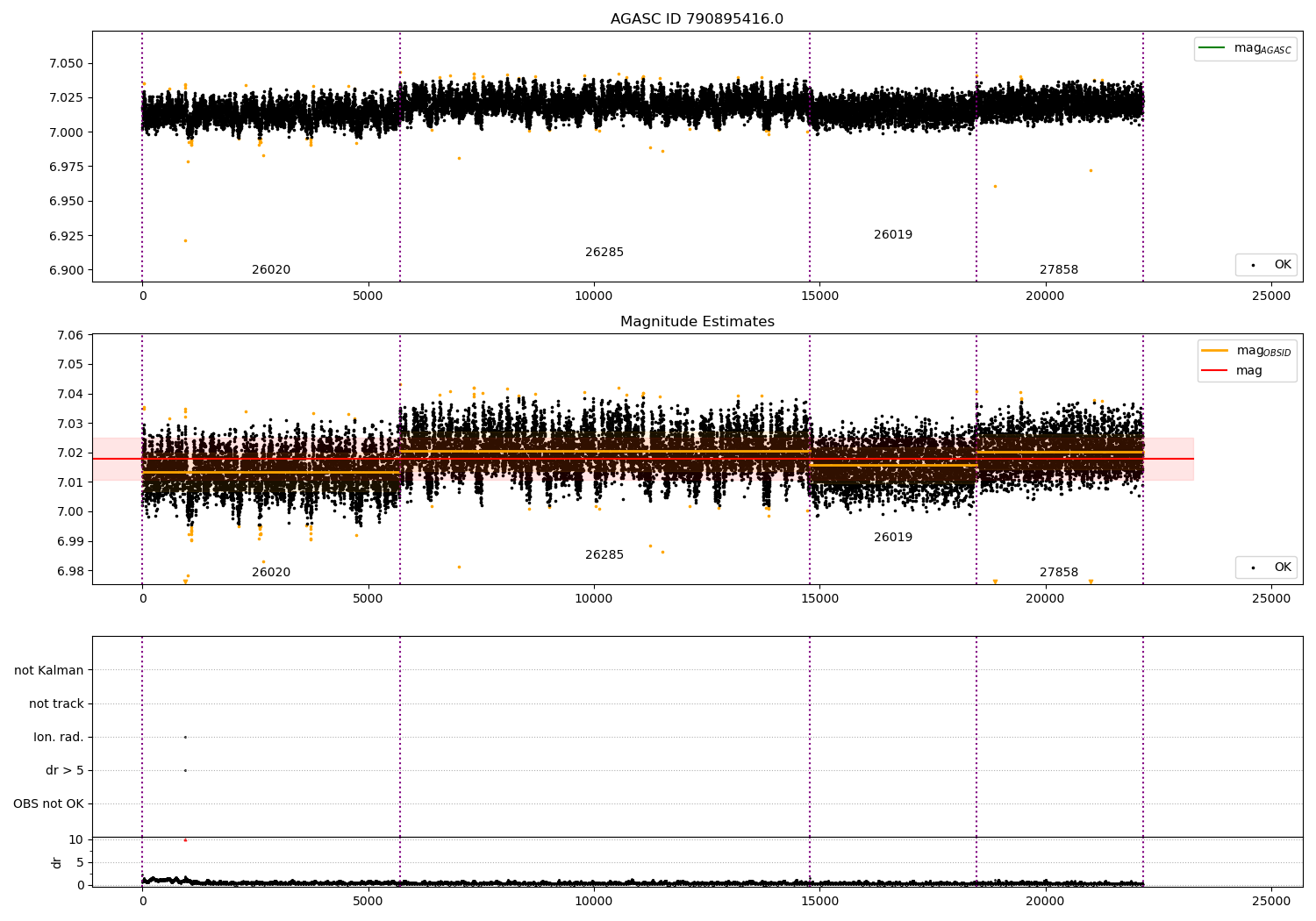
Task: Click the "Magnitude Estimates" plot title
Action: pyautogui.click(x=697, y=322)
